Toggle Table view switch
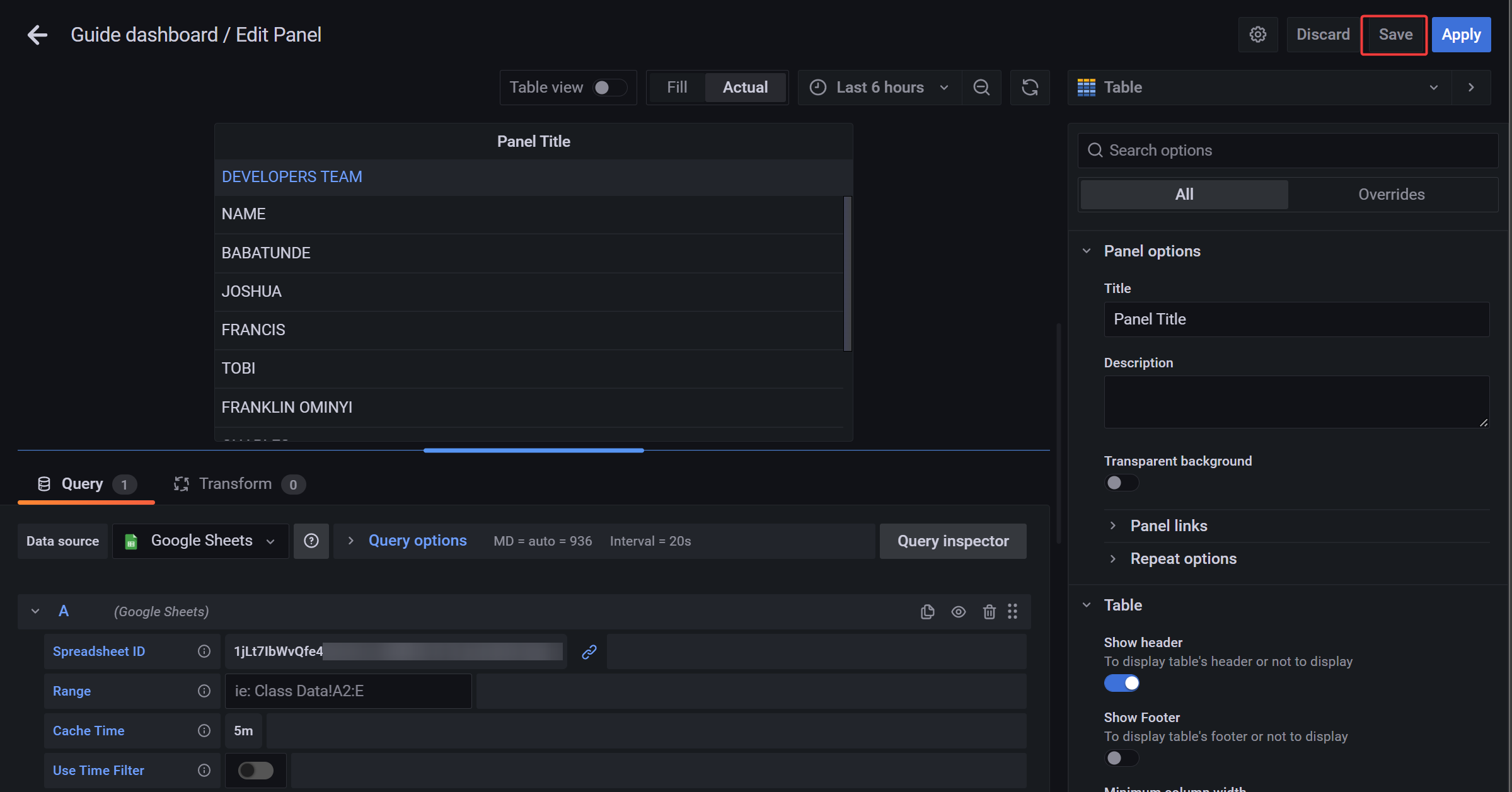The width and height of the screenshot is (1512, 792). [609, 88]
